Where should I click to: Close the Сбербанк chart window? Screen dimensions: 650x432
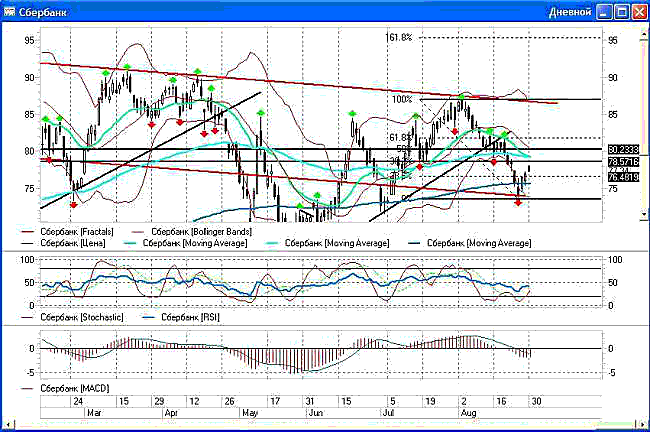point(639,12)
